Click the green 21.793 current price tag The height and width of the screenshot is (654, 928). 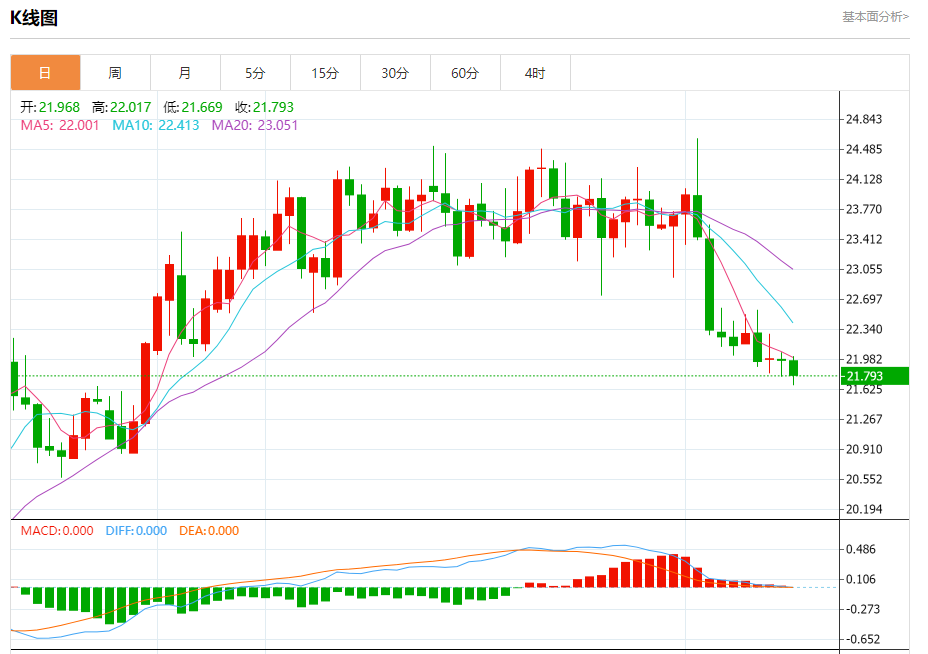pyautogui.click(x=875, y=376)
